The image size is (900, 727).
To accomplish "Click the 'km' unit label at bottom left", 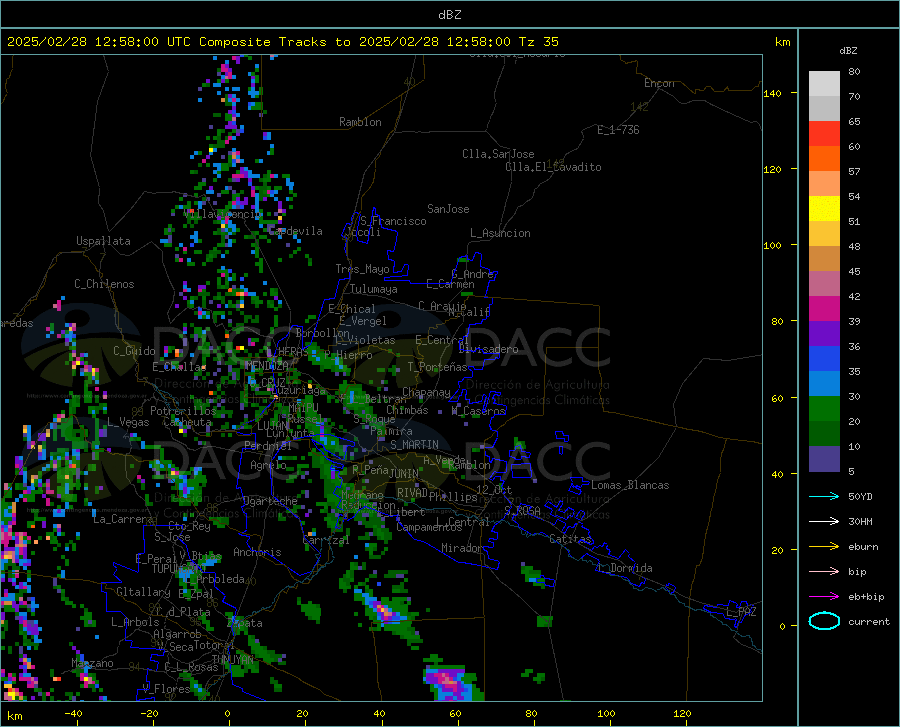I will [14, 716].
